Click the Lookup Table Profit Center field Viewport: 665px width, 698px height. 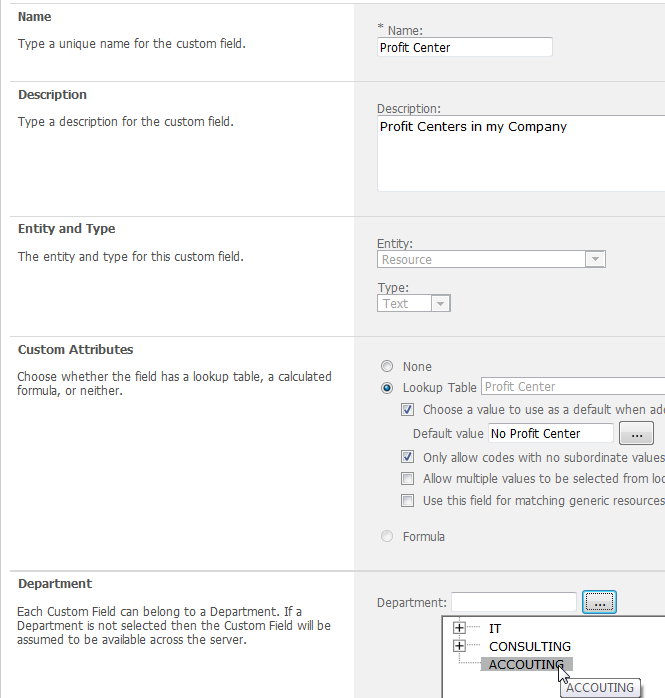point(572,387)
